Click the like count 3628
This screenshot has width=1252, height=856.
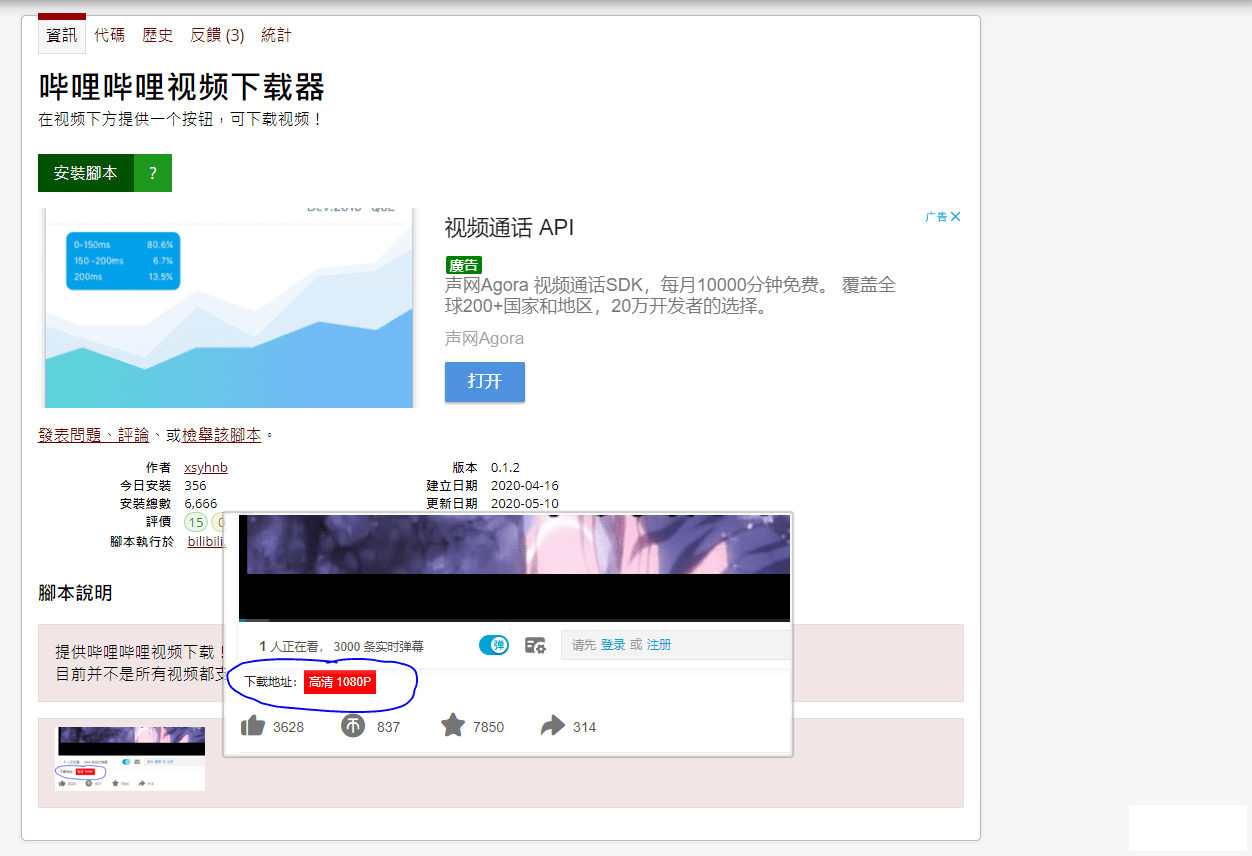point(288,727)
